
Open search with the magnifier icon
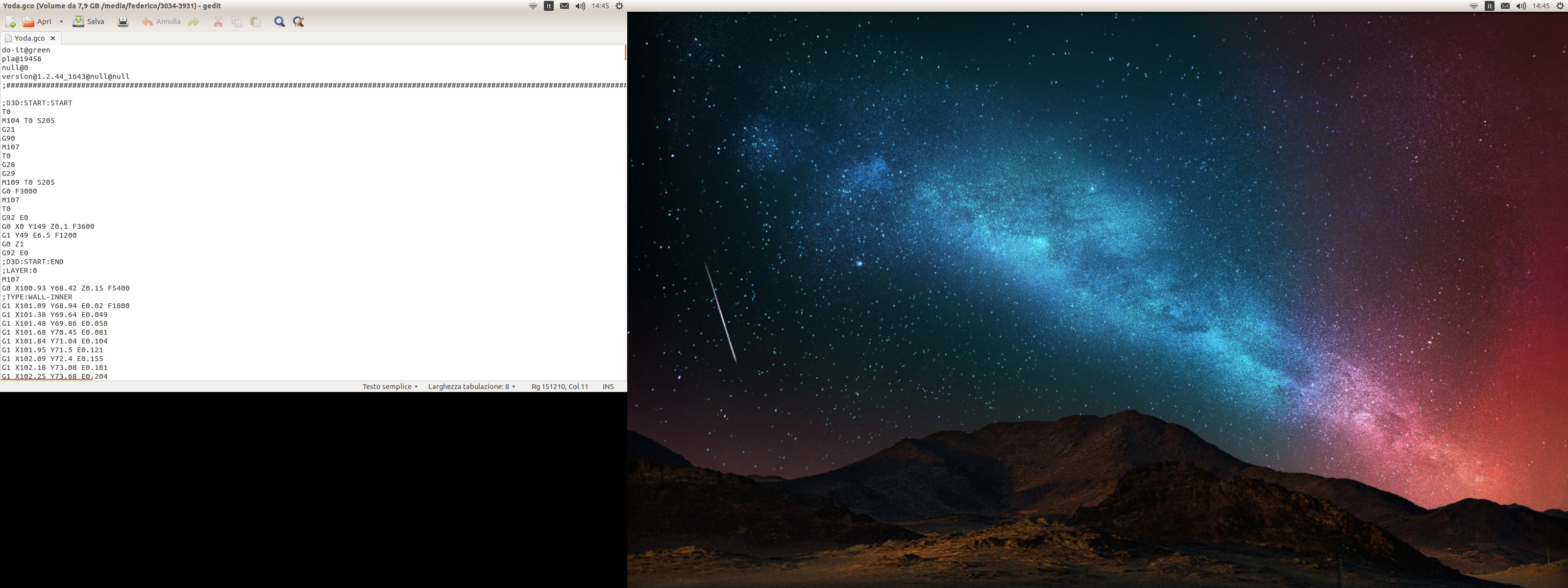[x=279, y=22]
